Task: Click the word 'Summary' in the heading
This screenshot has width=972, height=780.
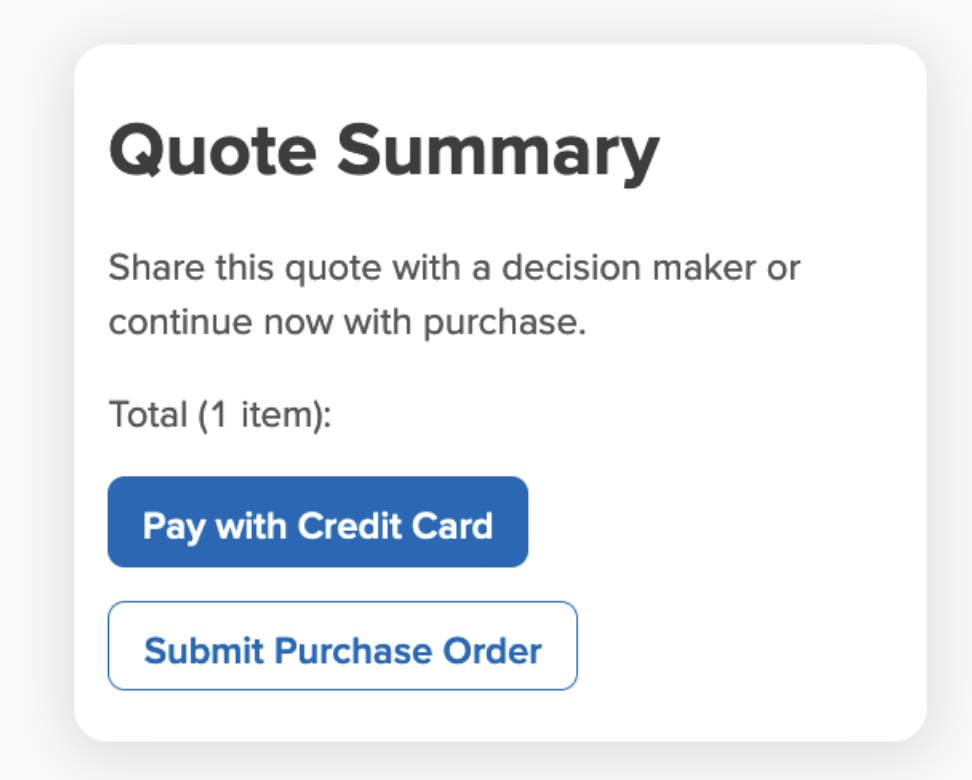Action: pos(498,154)
